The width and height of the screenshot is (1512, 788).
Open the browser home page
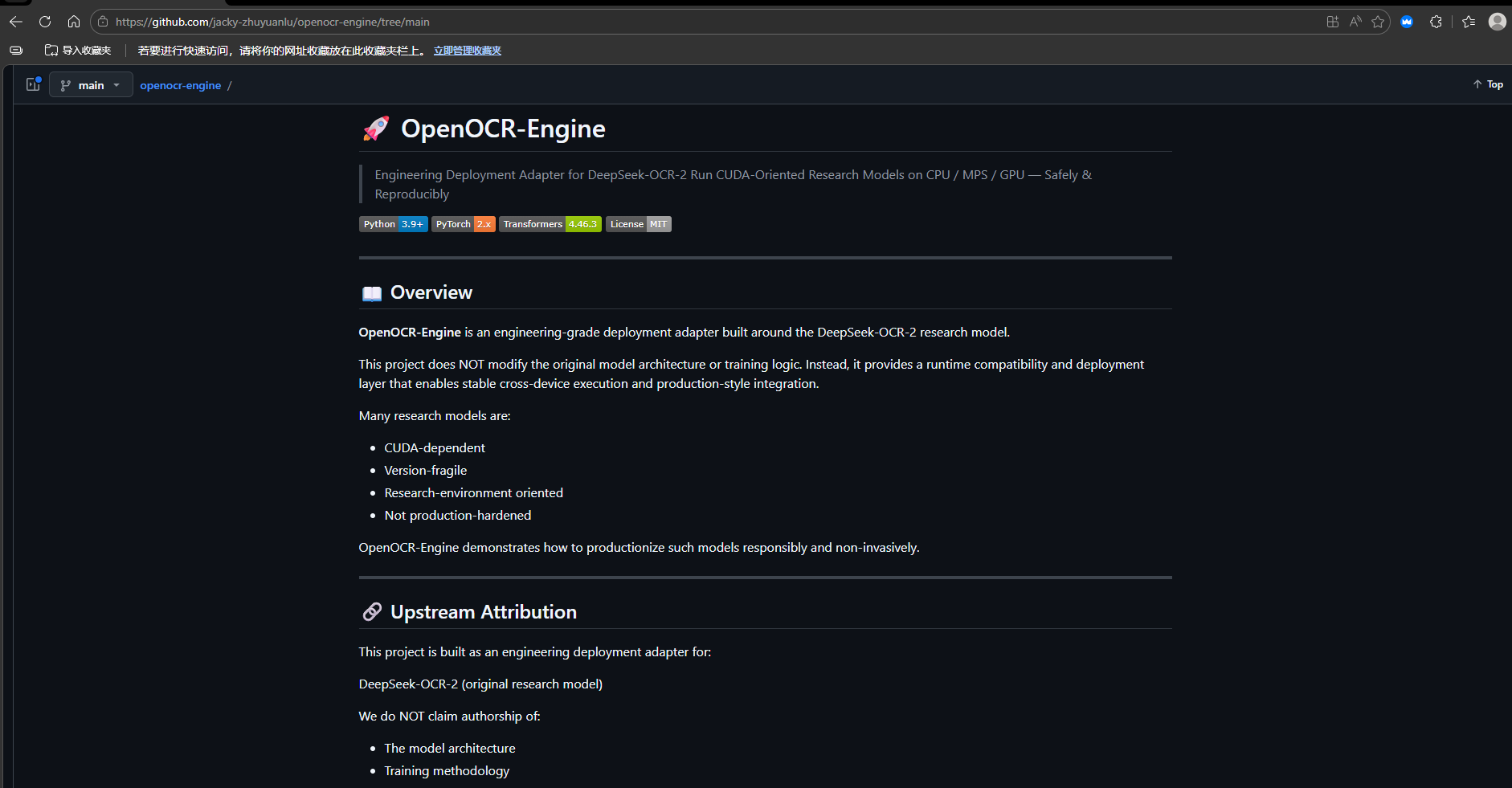pyautogui.click(x=74, y=22)
